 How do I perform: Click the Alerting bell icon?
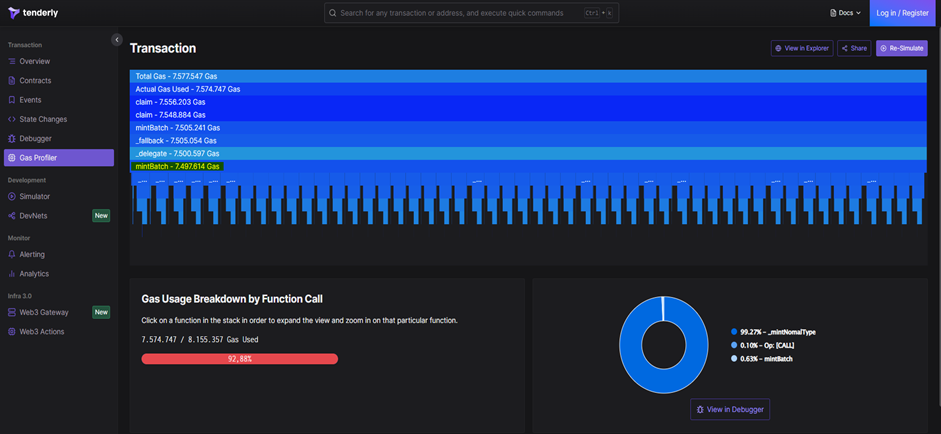pos(12,255)
